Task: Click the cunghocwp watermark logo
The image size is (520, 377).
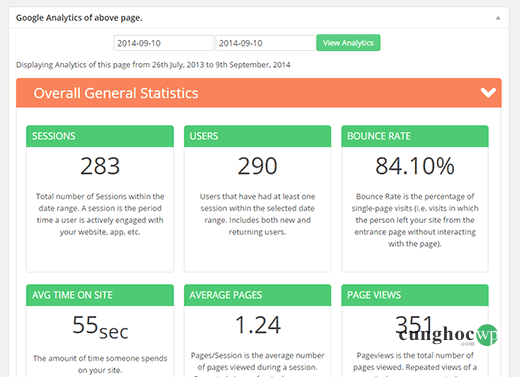Action: (448, 335)
